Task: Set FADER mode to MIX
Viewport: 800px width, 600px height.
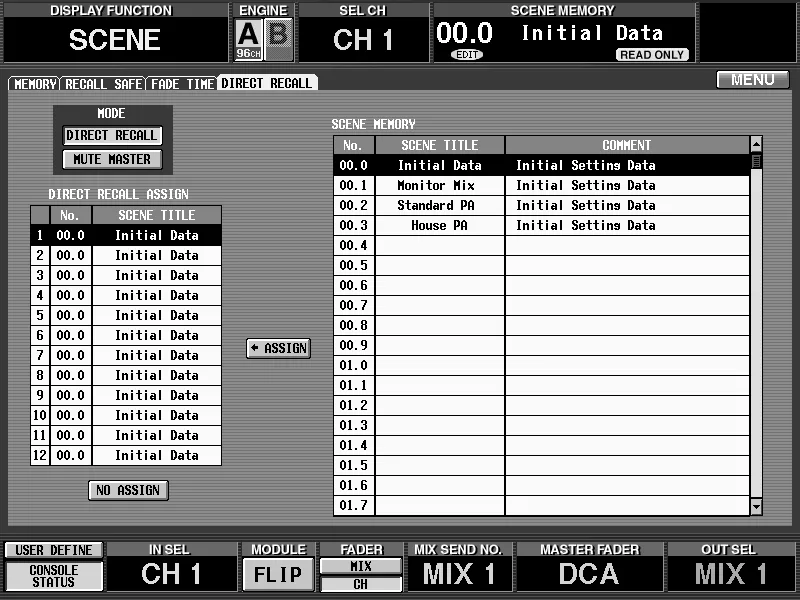Action: (x=361, y=566)
